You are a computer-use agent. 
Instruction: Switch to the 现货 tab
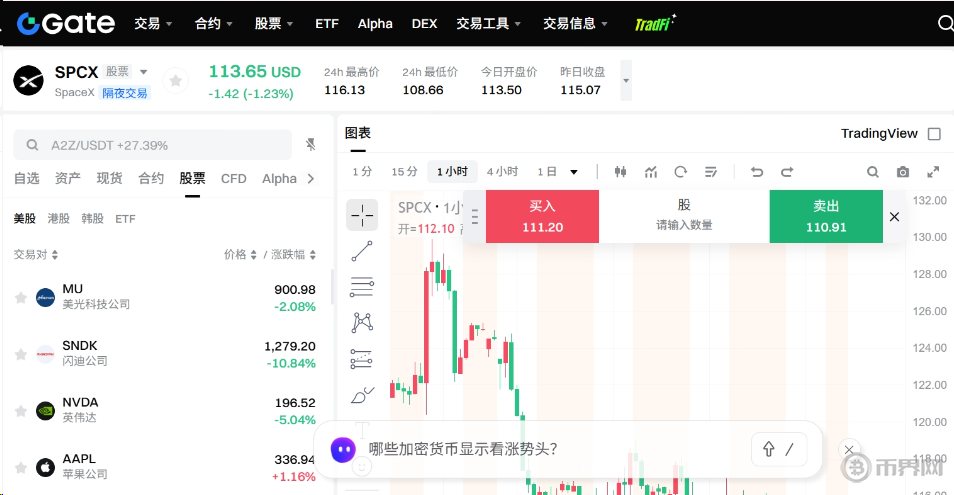coord(110,178)
